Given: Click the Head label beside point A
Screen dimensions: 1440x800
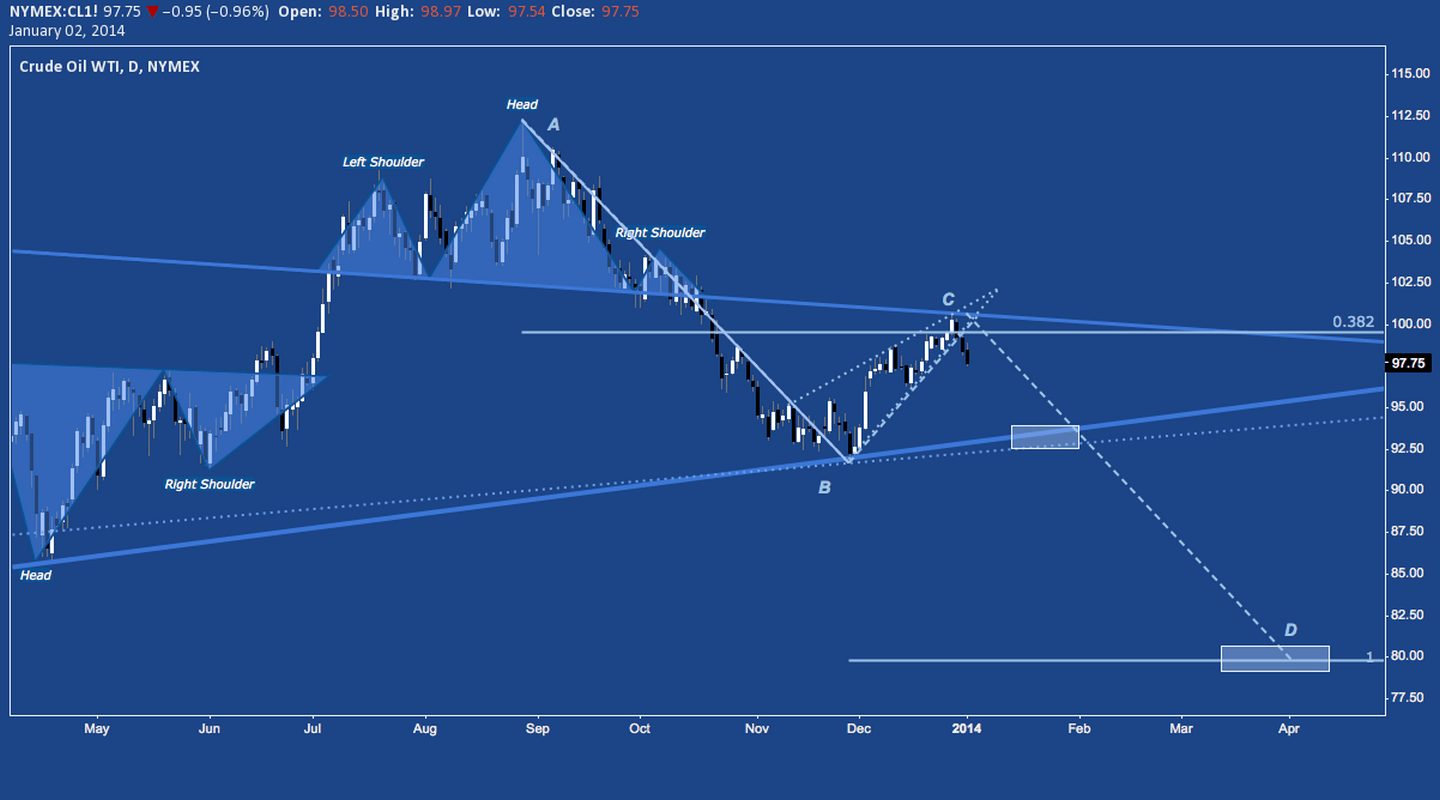Looking at the screenshot, I should pos(522,104).
